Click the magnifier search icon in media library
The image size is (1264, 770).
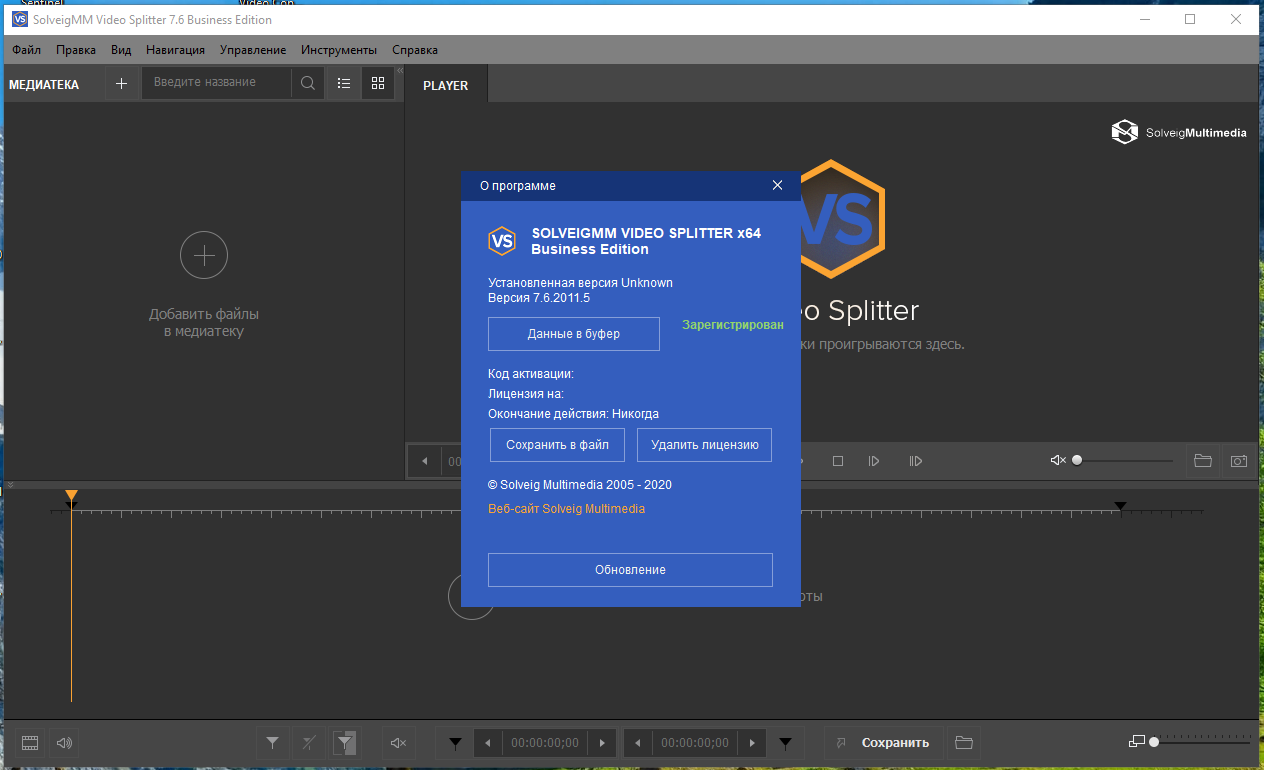(x=308, y=84)
